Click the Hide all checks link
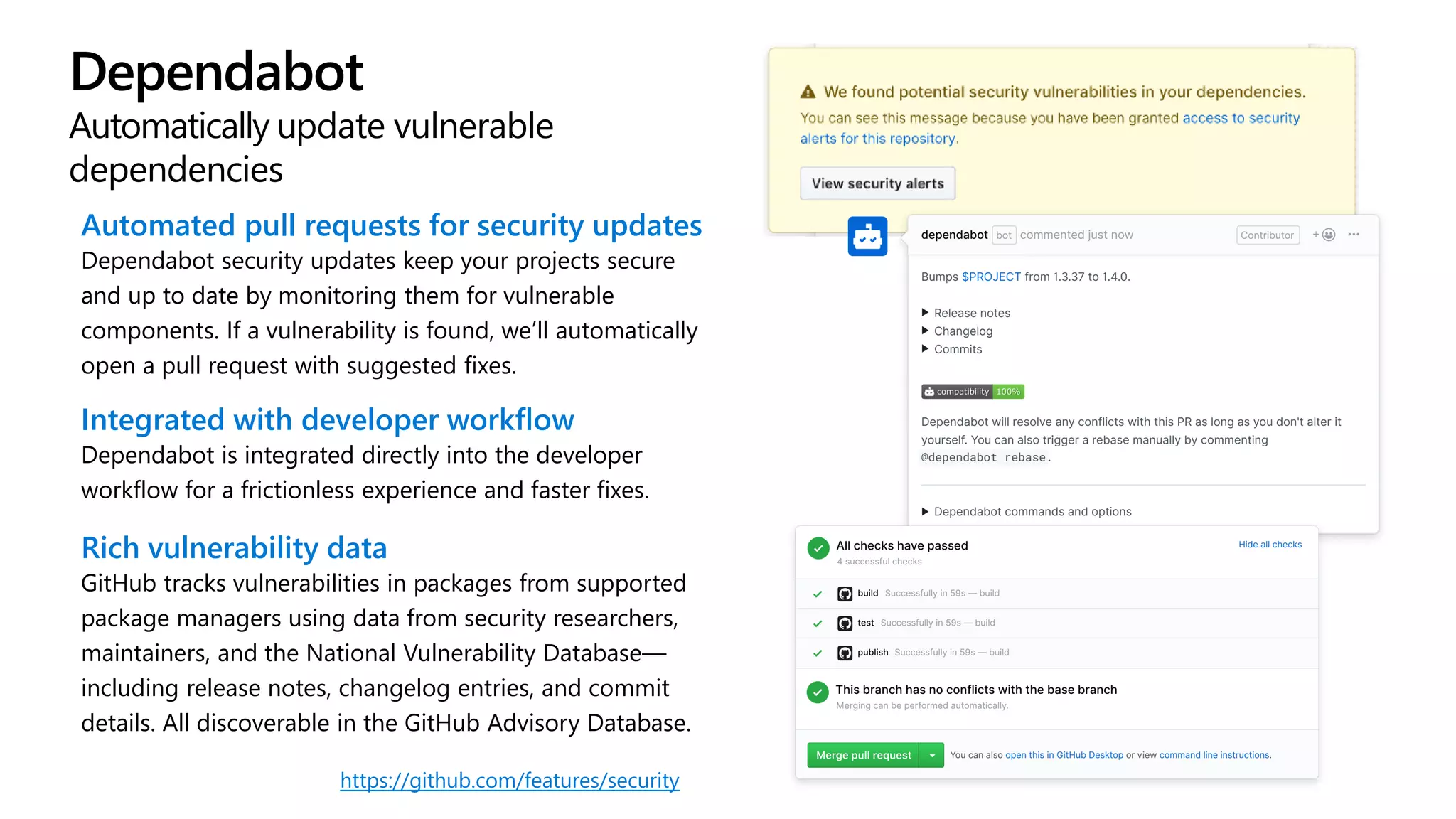 pyautogui.click(x=1270, y=545)
